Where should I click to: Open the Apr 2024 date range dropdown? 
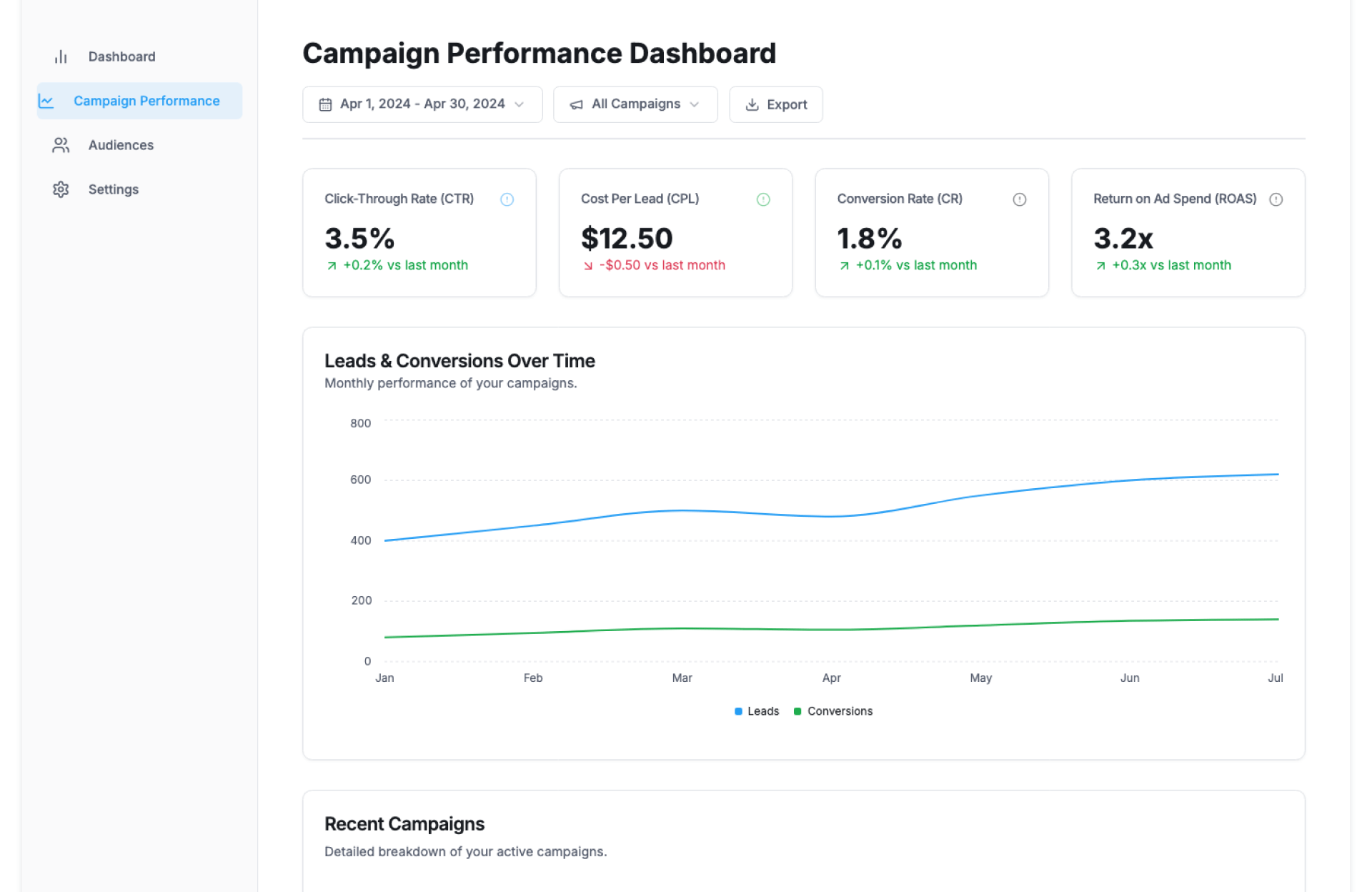pyautogui.click(x=422, y=104)
